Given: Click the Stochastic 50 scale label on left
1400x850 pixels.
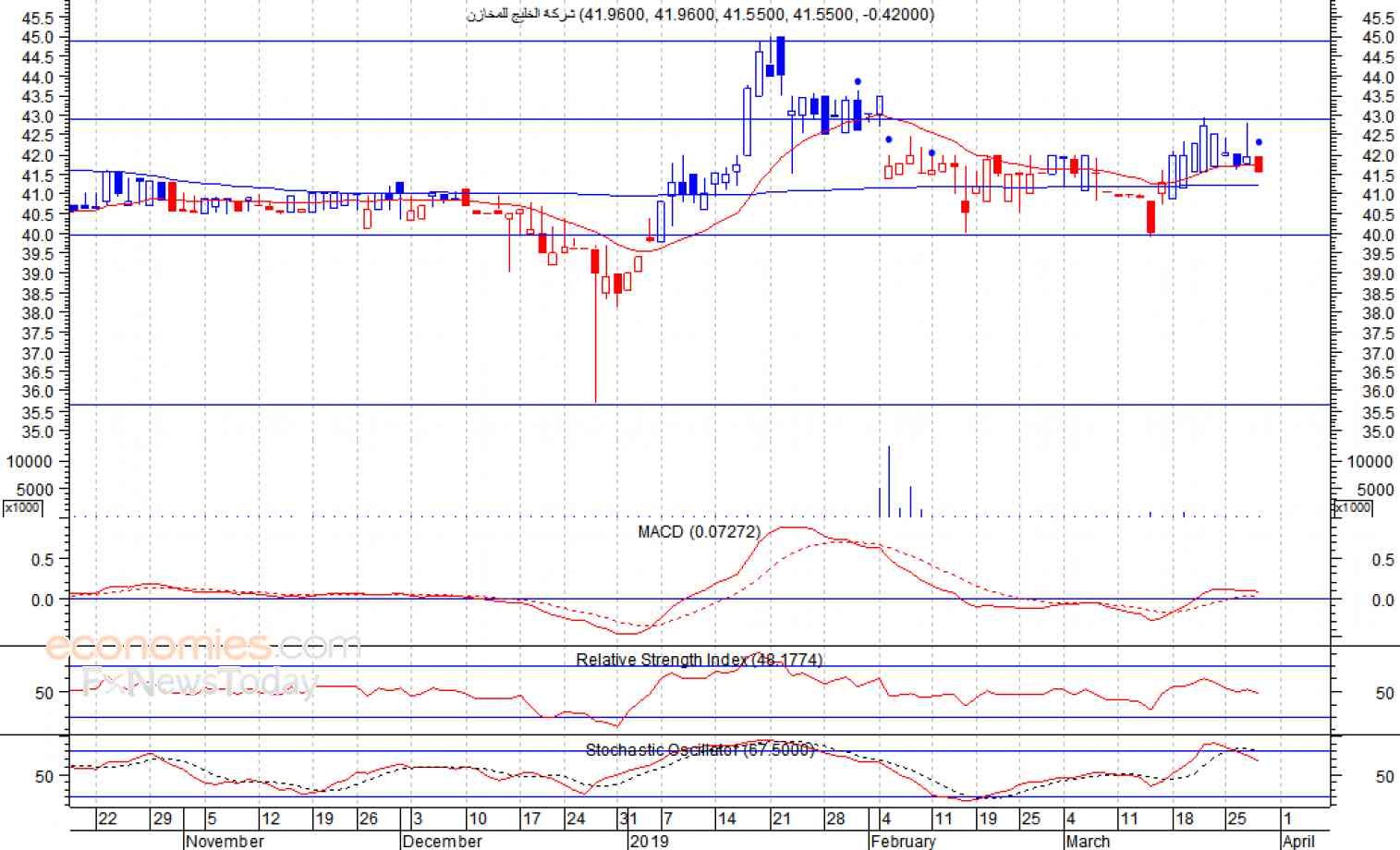Looking at the screenshot, I should (44, 777).
